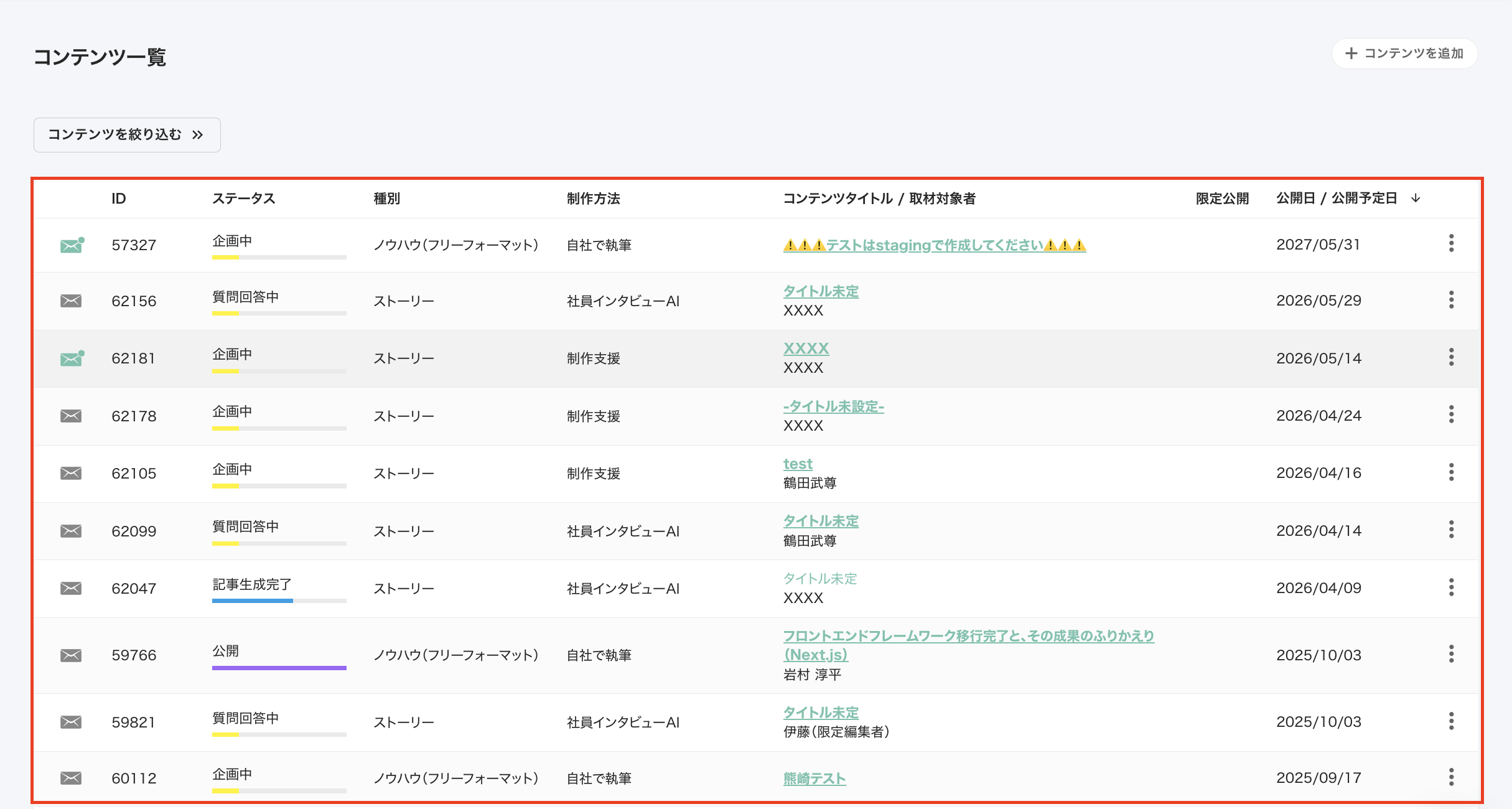Open the タイトル未定 link in row 62156
1512x809 pixels.
(x=821, y=291)
